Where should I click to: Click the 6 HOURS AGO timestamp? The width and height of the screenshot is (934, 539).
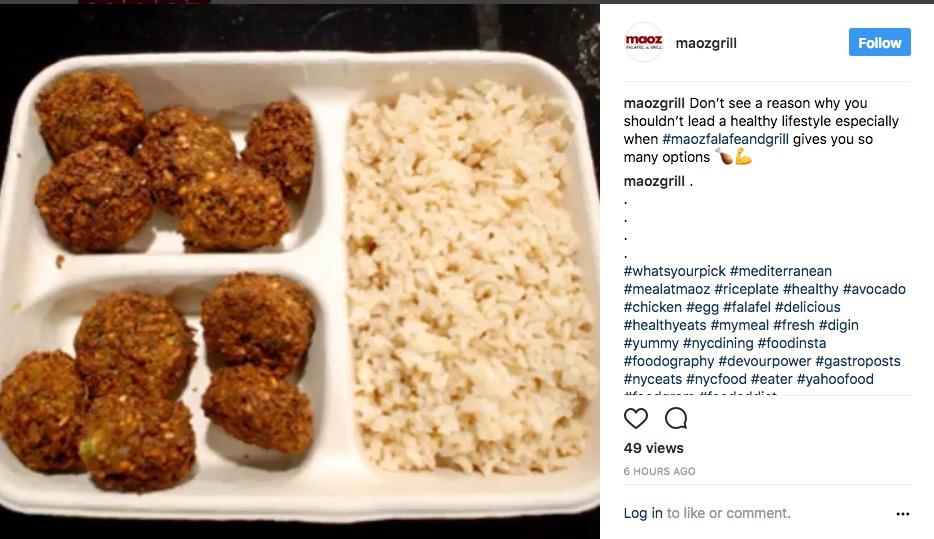[659, 471]
